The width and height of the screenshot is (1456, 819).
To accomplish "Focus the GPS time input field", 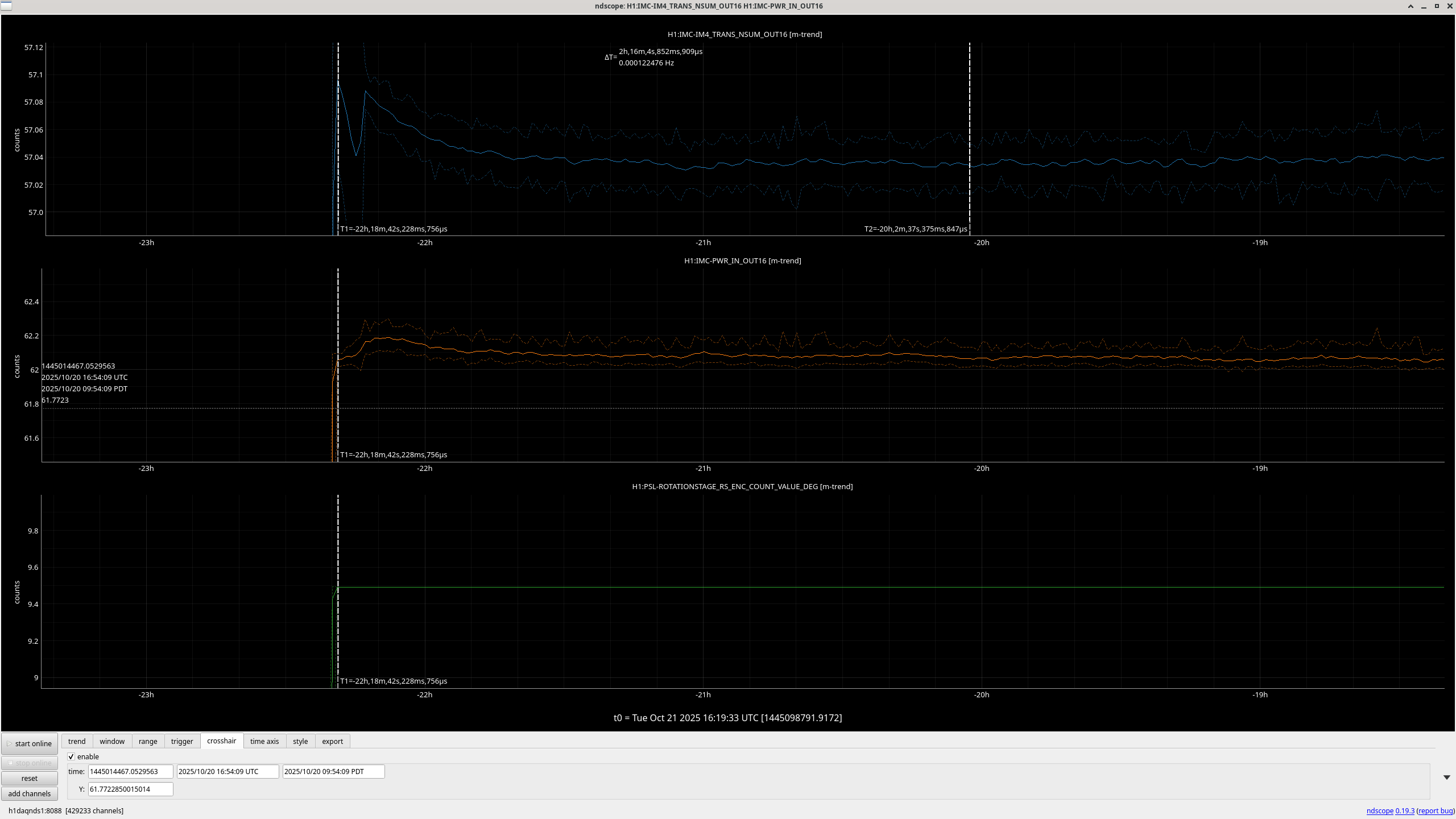I will 130,771.
